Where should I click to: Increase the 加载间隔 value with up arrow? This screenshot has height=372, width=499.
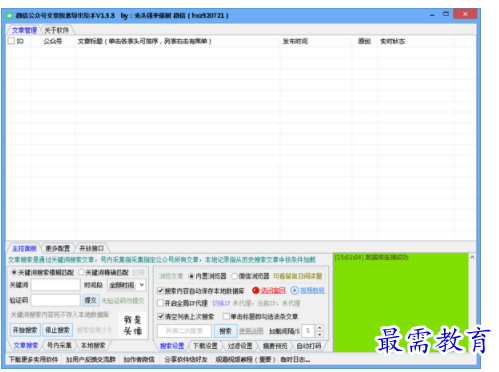[x=319, y=328]
